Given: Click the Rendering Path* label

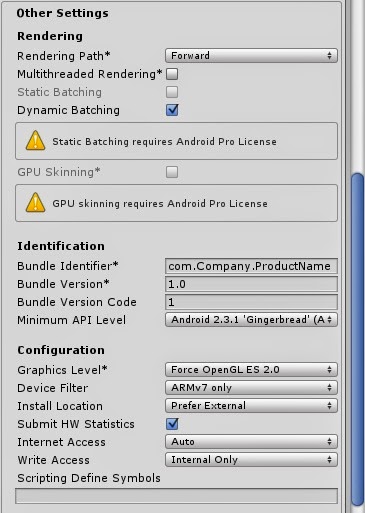Looking at the screenshot, I should point(64,56).
